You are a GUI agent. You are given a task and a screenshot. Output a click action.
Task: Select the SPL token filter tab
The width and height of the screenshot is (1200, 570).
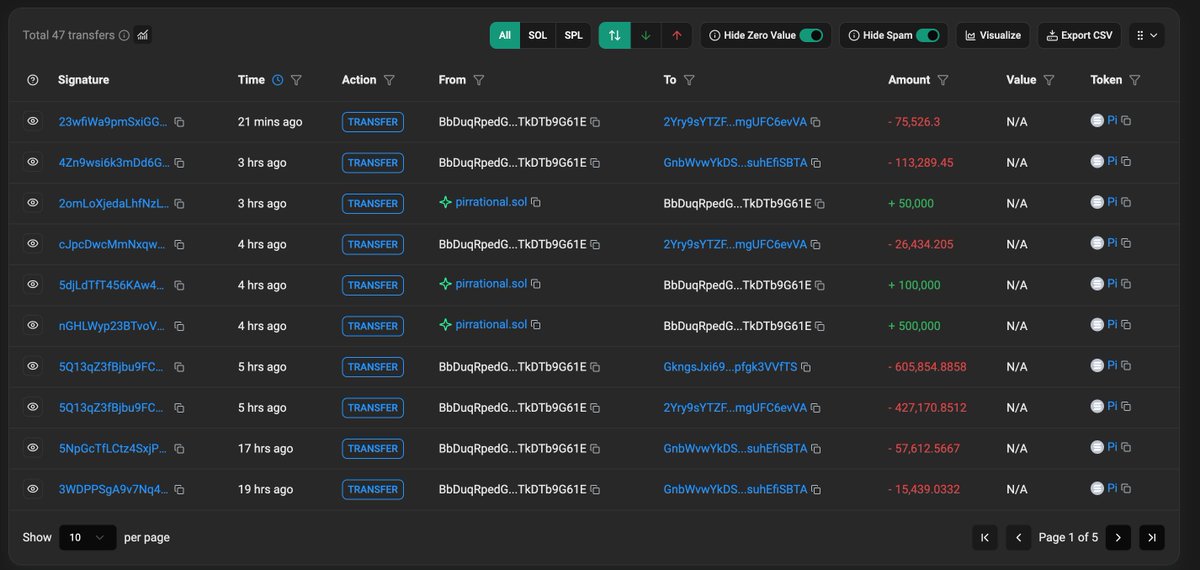point(573,35)
